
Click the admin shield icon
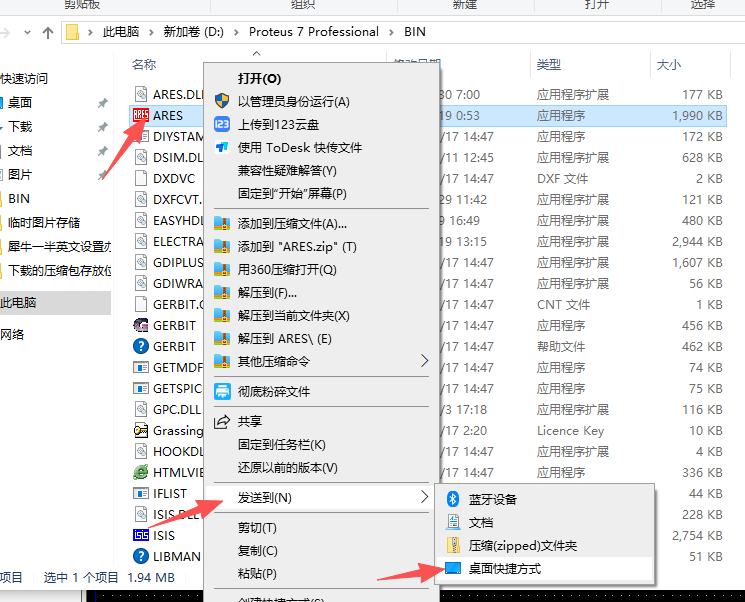pos(222,101)
